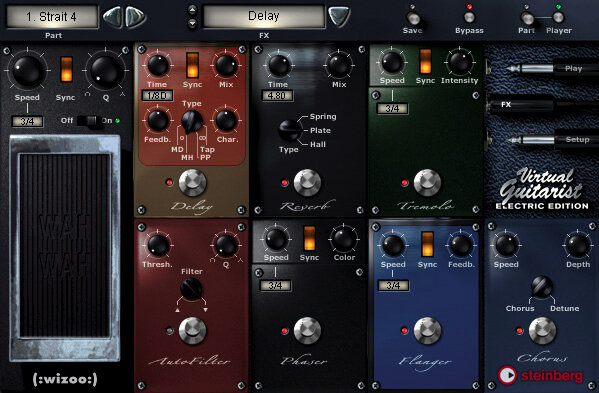Click the Tremolo pedal footswitch
This screenshot has width=599, height=393.
pos(427,183)
